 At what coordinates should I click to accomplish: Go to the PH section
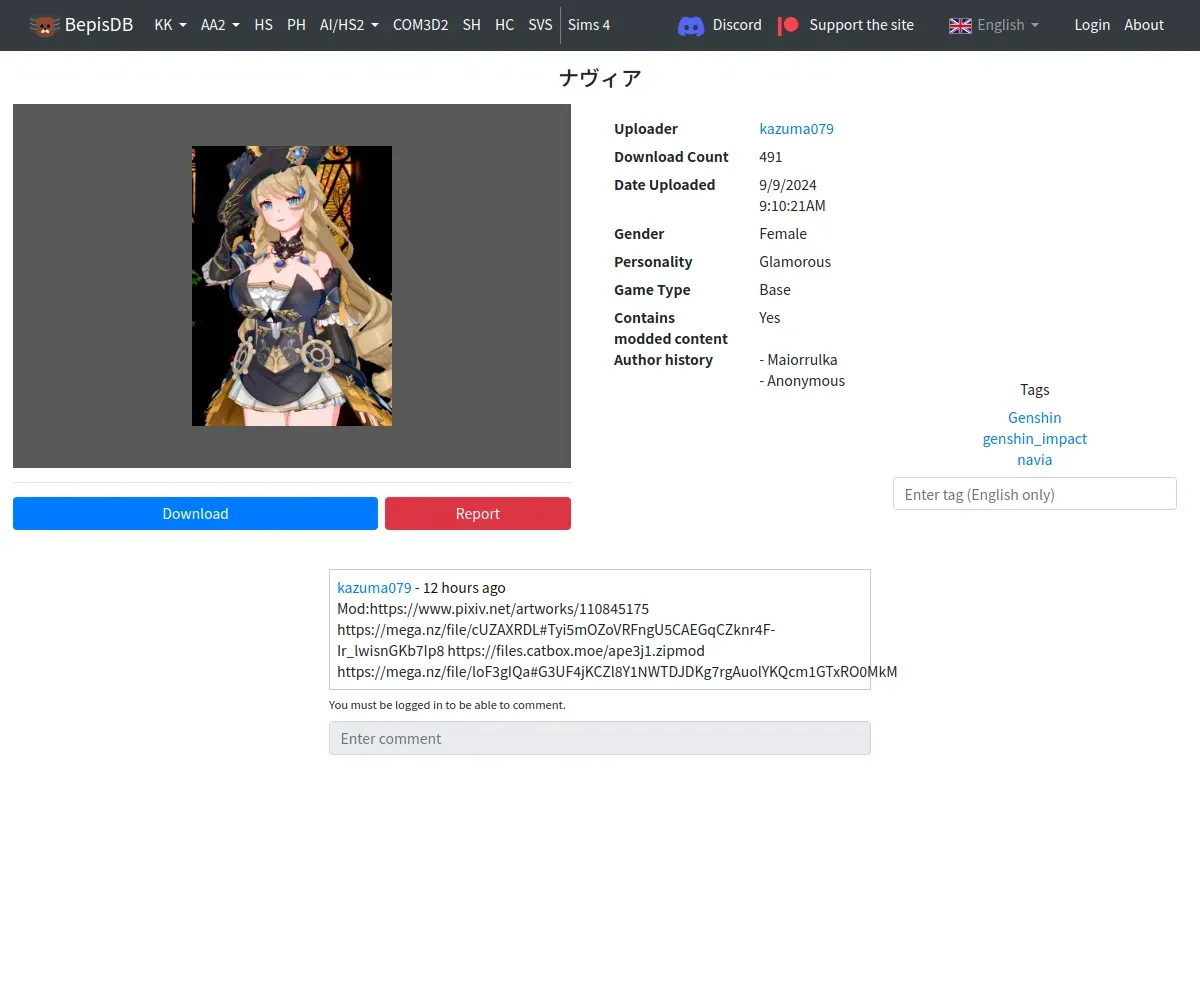click(x=296, y=25)
